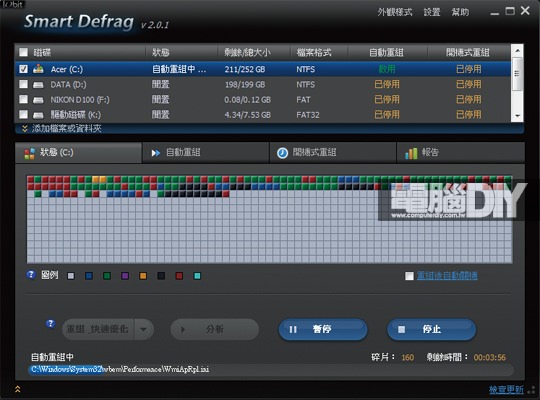Check the DATA (D:) drive checkbox

(23, 84)
